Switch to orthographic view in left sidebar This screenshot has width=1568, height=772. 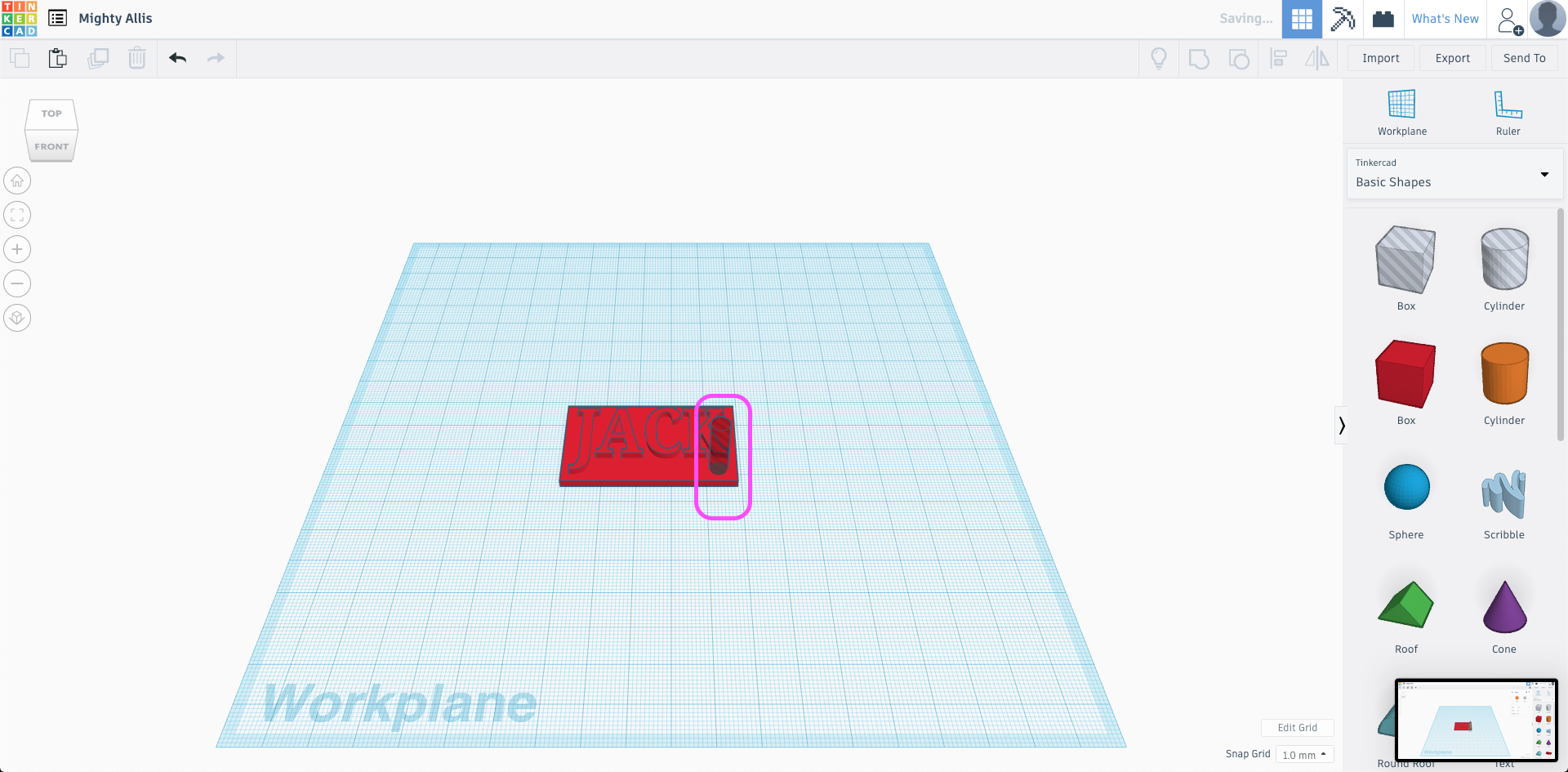point(16,318)
